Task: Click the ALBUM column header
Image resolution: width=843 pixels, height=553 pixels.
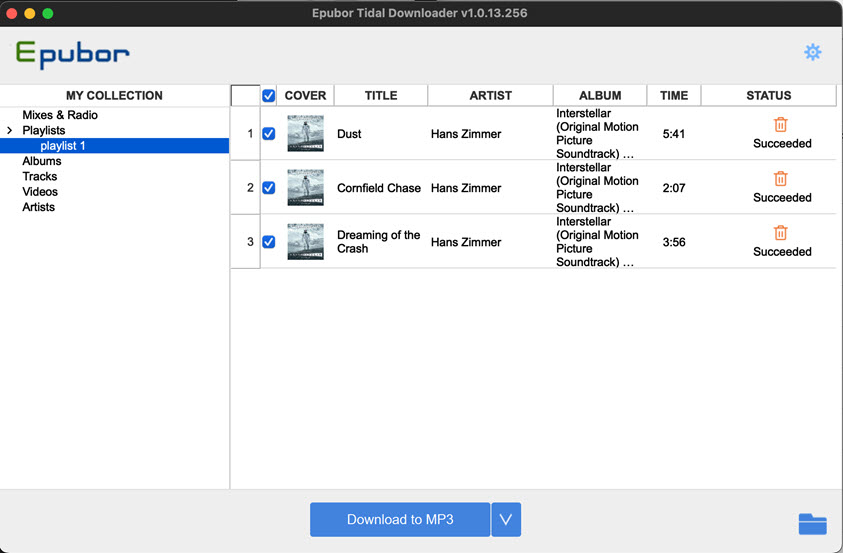Action: coord(600,96)
